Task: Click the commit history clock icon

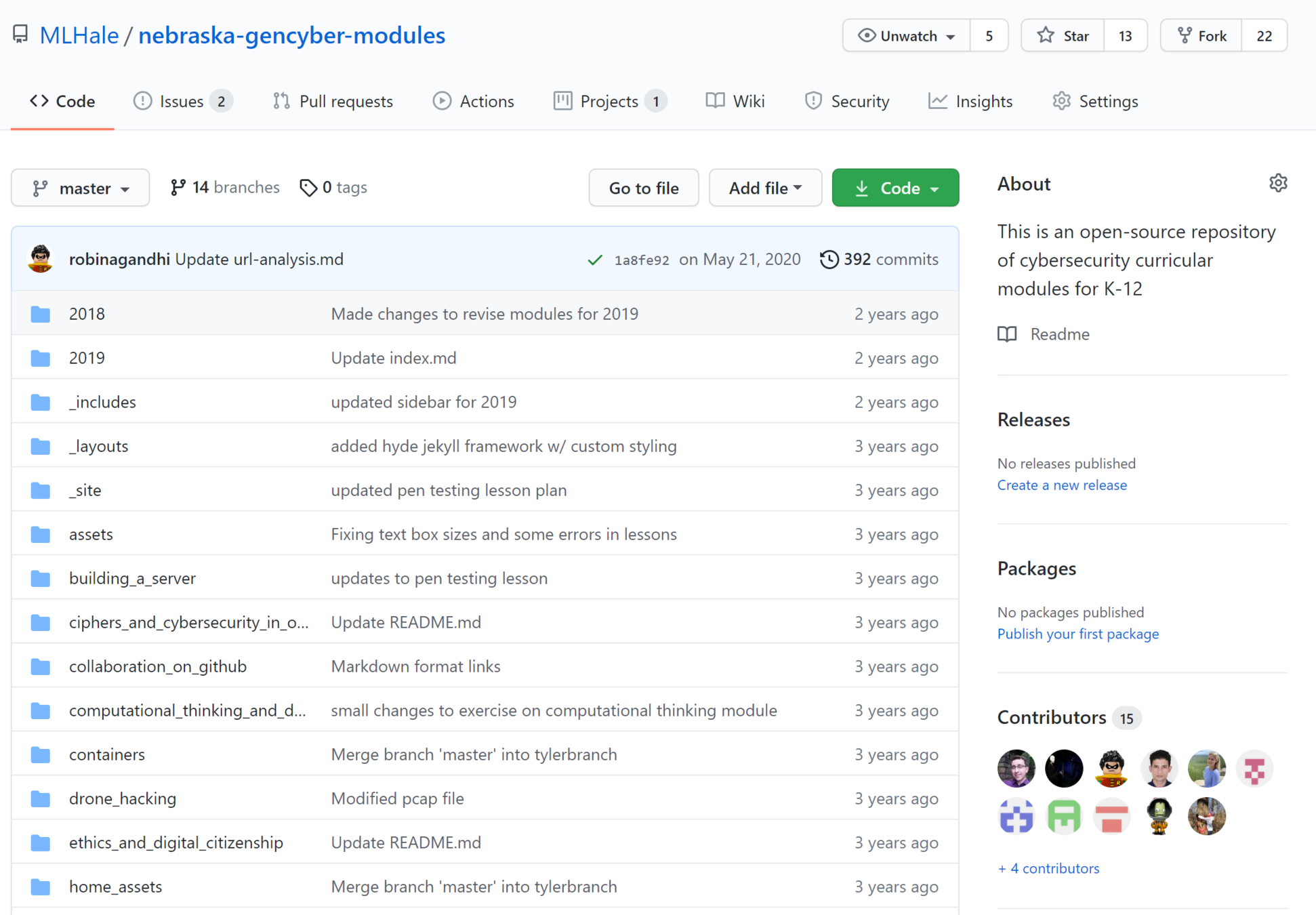Action: coord(829,260)
